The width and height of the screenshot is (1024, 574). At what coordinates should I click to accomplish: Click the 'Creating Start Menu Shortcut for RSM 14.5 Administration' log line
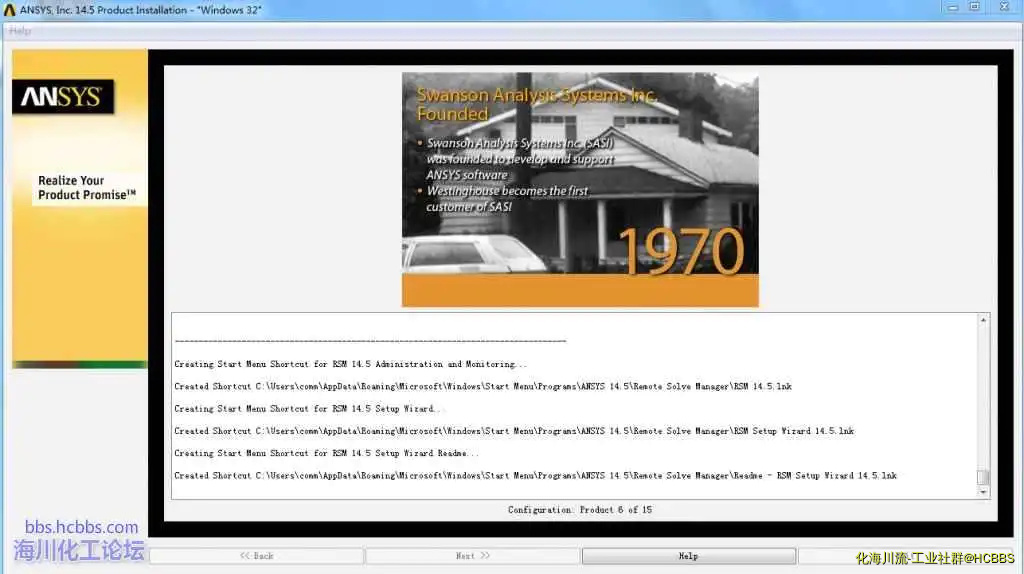pyautogui.click(x=350, y=364)
